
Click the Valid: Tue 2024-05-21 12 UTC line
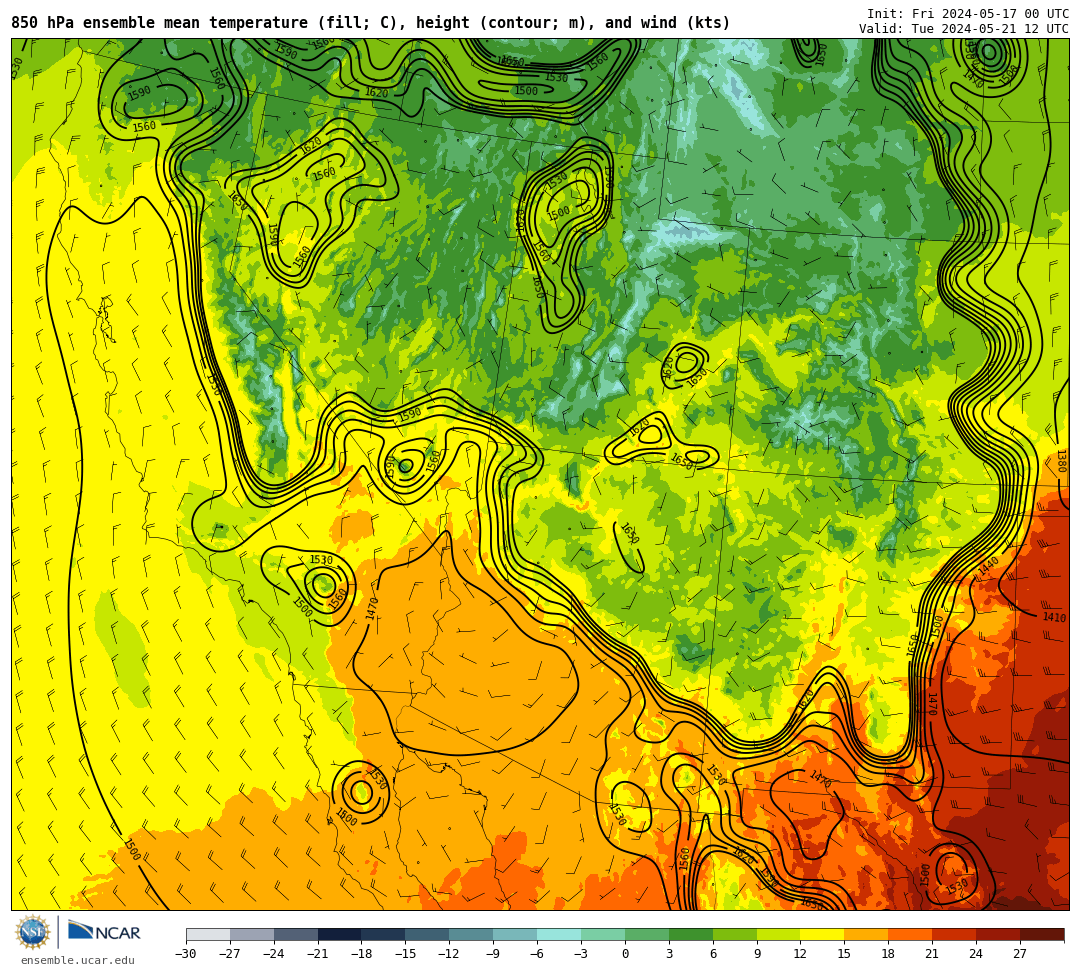tap(964, 29)
